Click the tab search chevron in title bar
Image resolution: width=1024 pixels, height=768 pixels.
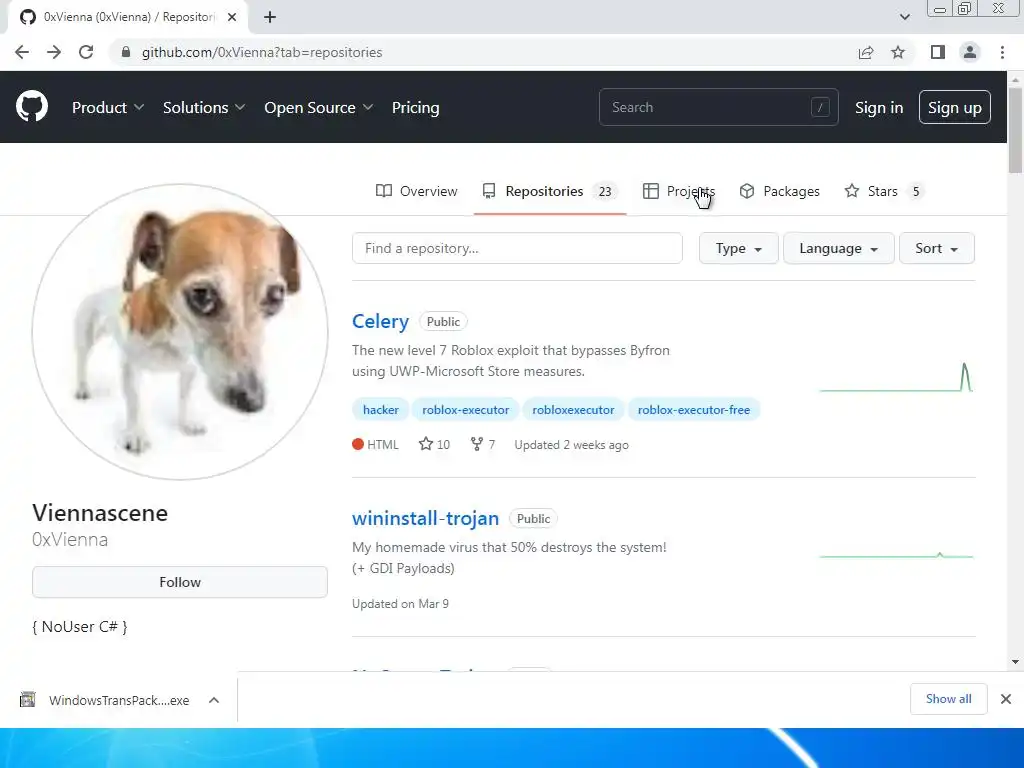coord(904,17)
